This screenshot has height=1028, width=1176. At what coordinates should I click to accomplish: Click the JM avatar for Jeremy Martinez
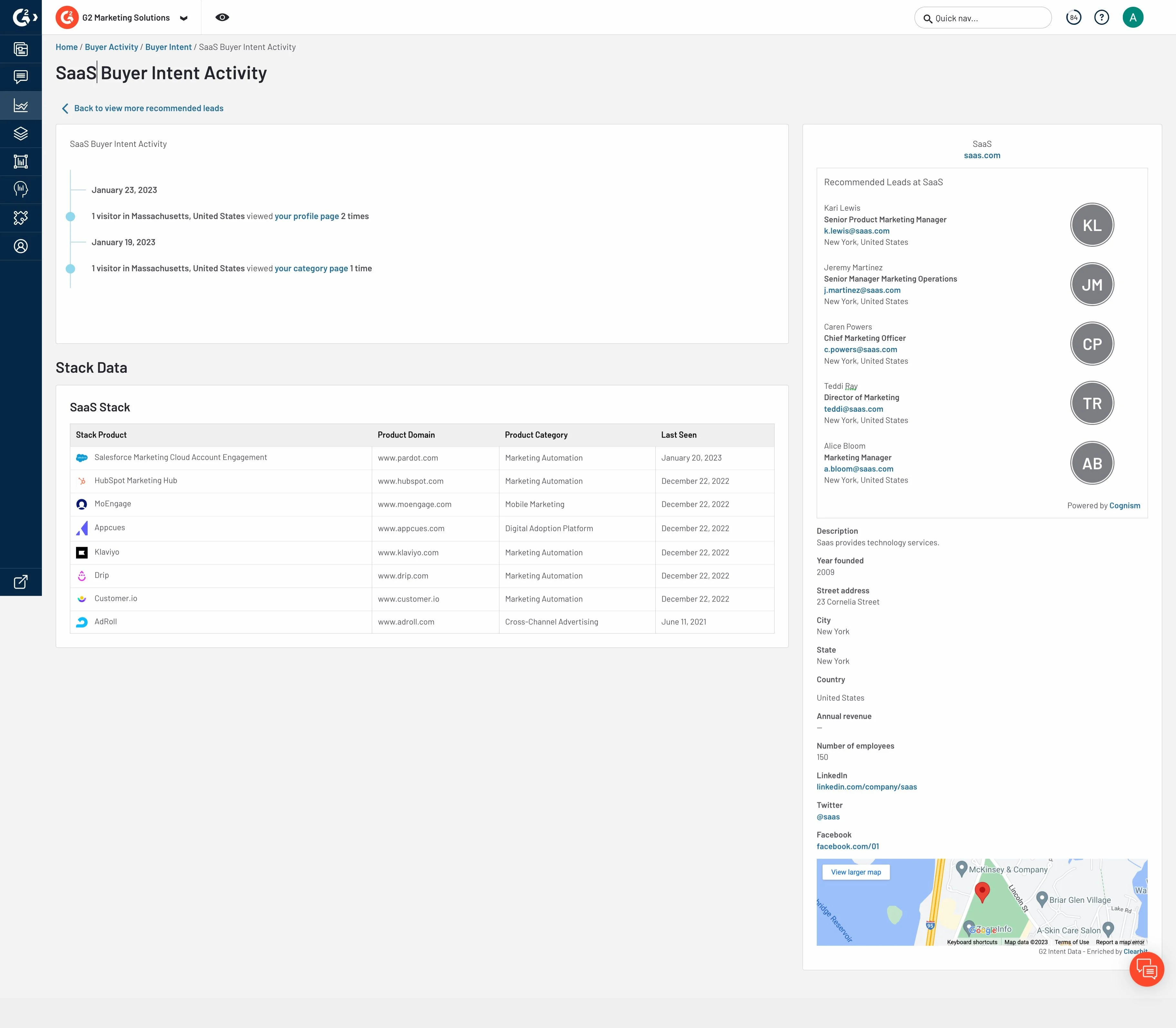1092,284
